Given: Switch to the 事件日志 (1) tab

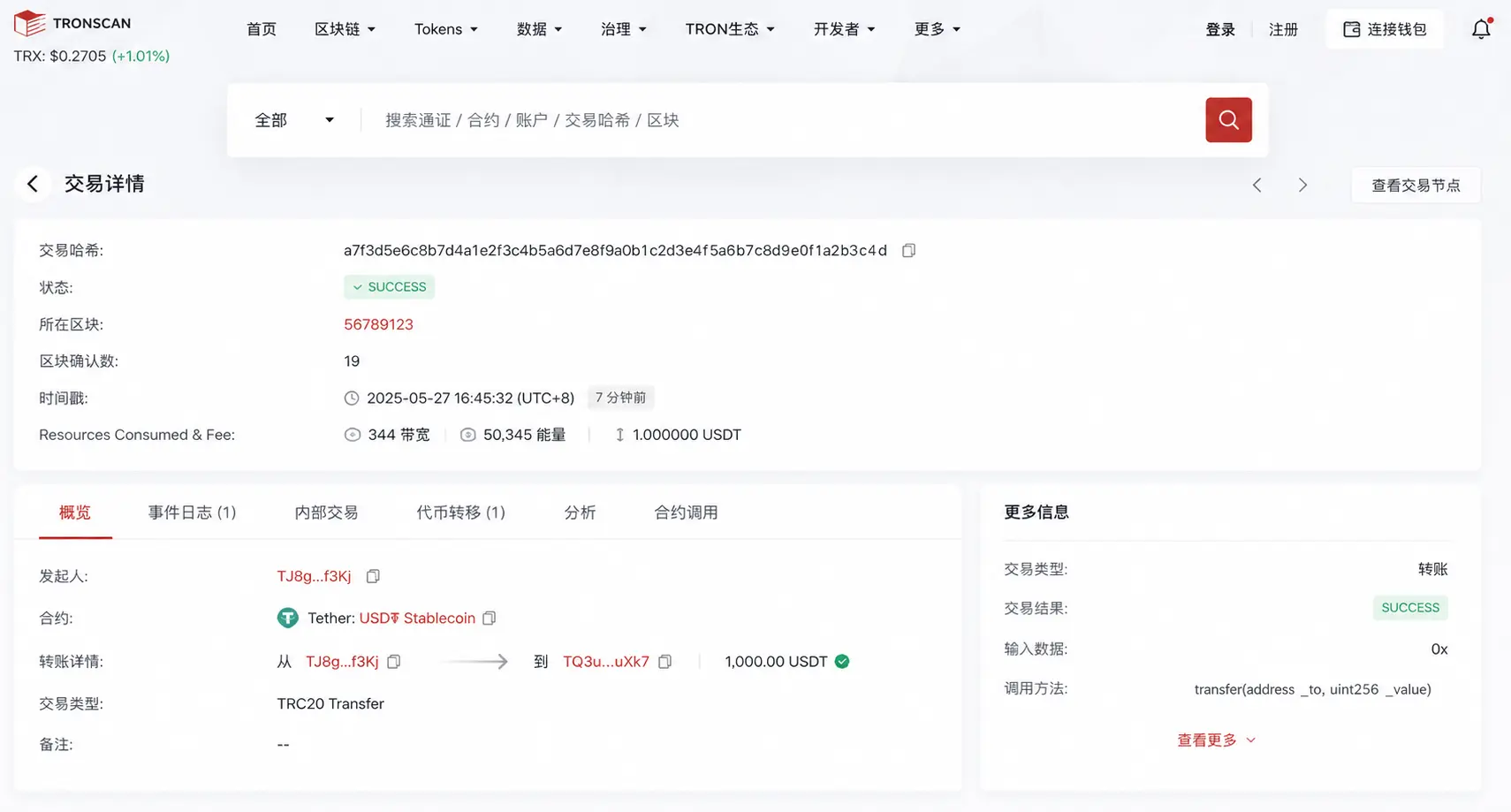Looking at the screenshot, I should click(x=192, y=512).
